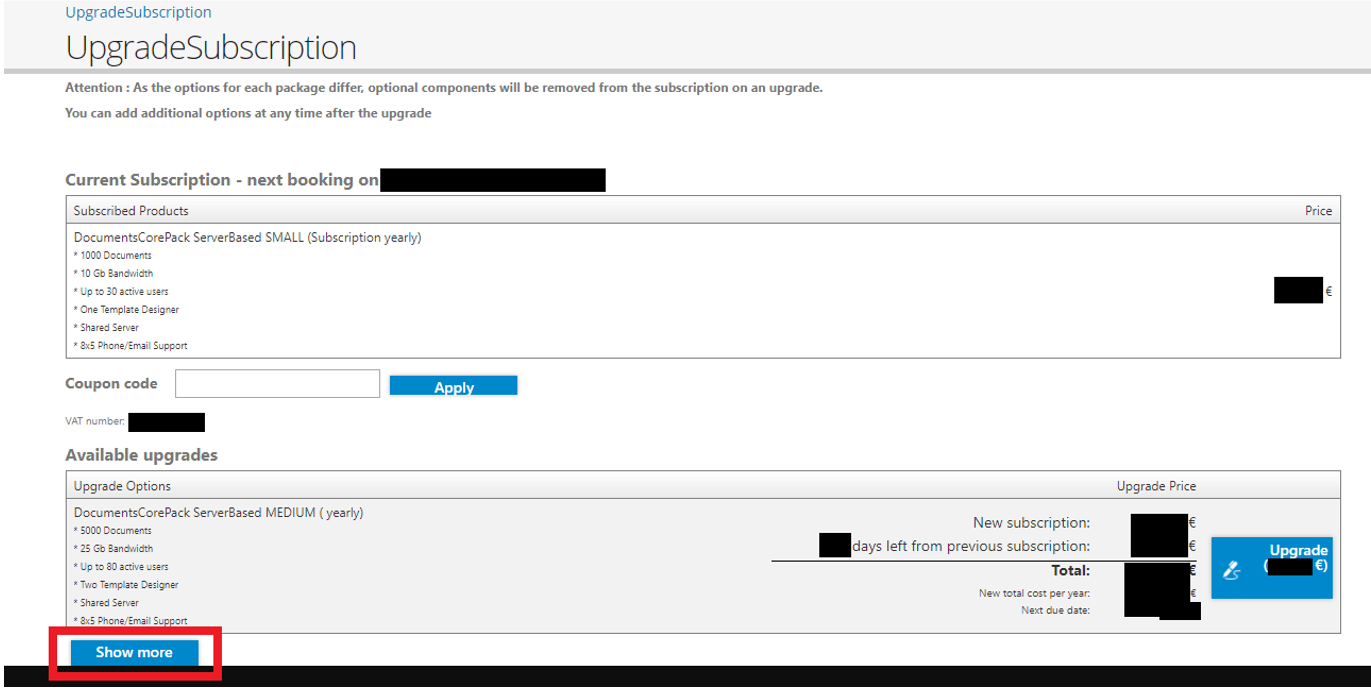Click the 'Price' column header
The image size is (1371, 690).
tap(1318, 211)
